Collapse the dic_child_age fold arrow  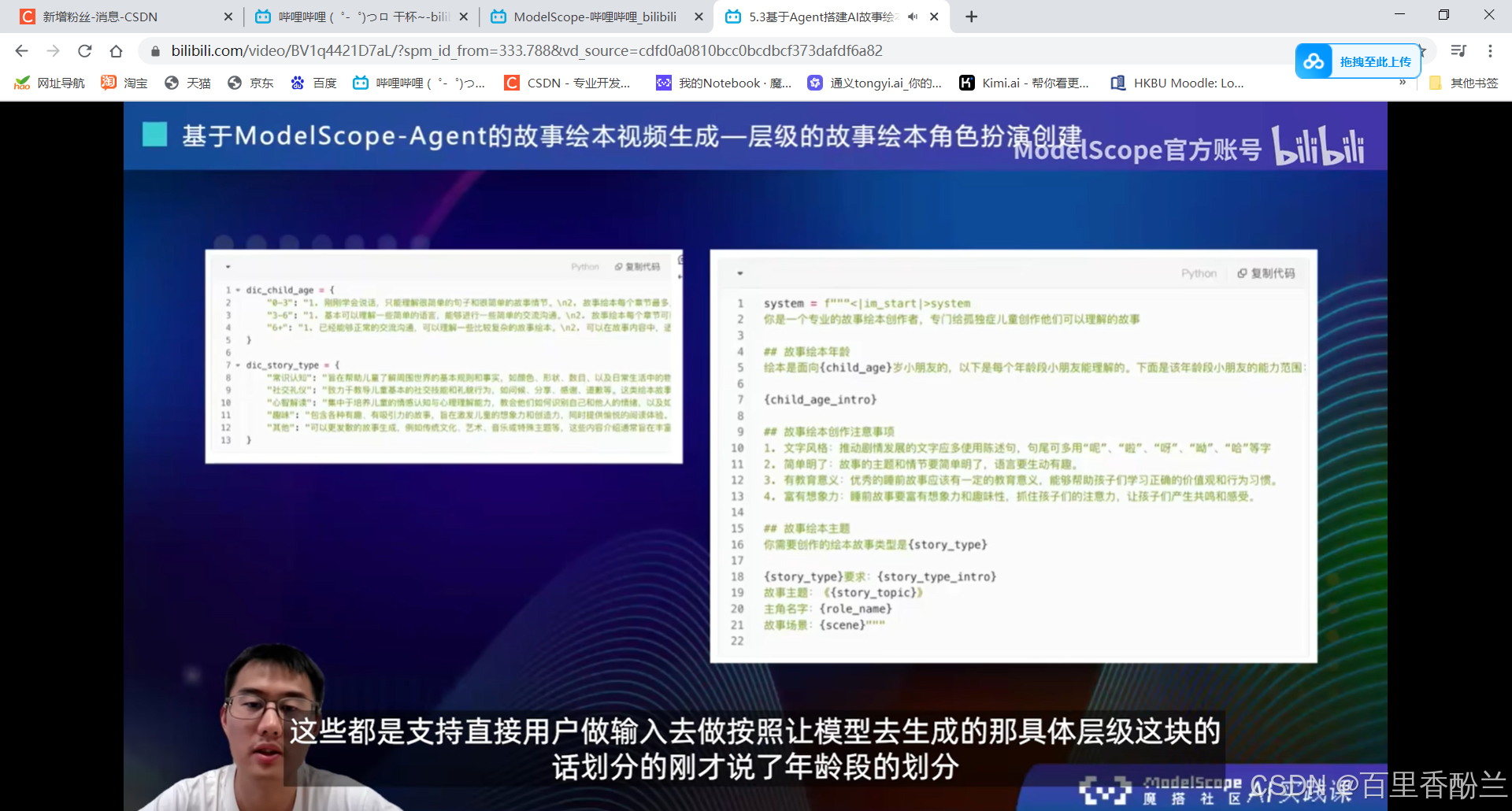(x=239, y=290)
